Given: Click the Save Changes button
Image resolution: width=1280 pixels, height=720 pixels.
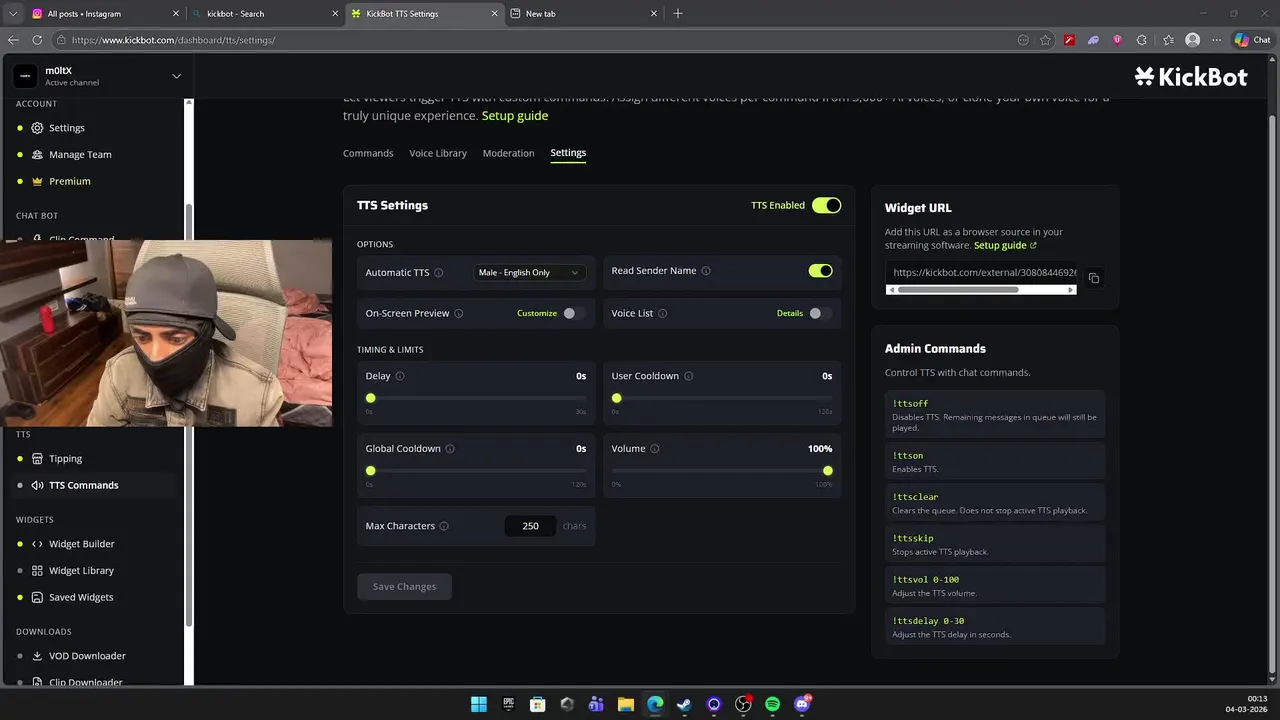Looking at the screenshot, I should click(x=404, y=586).
